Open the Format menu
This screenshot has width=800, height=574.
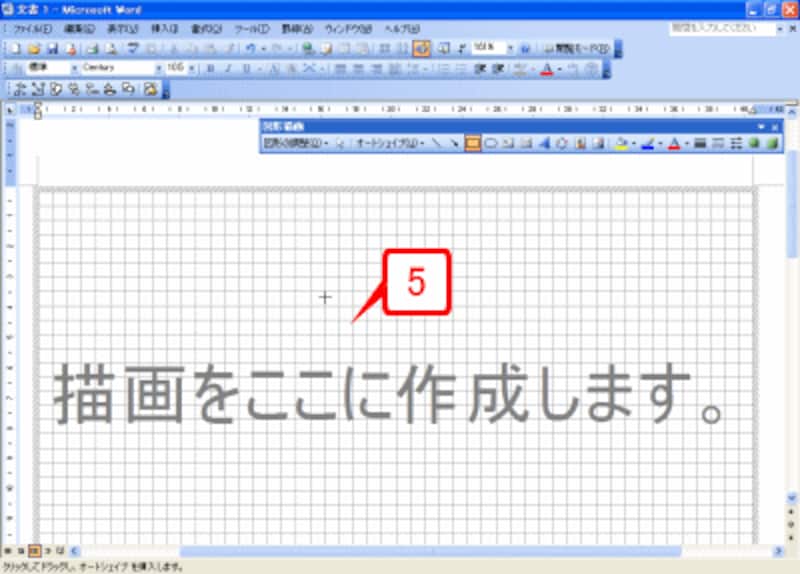tap(206, 29)
